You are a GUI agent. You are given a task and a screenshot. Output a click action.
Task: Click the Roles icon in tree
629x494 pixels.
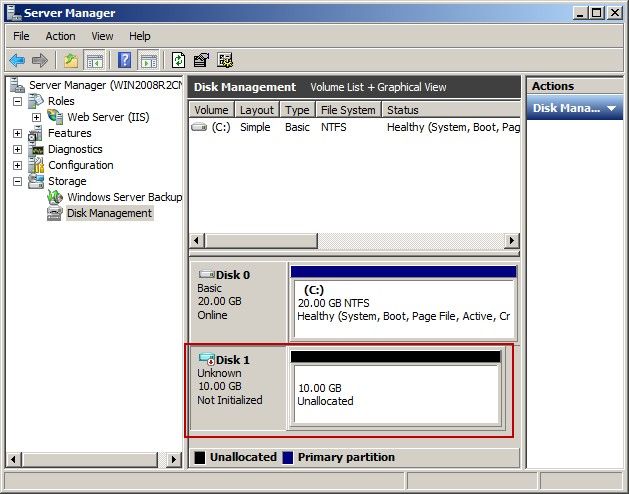[x=35, y=101]
